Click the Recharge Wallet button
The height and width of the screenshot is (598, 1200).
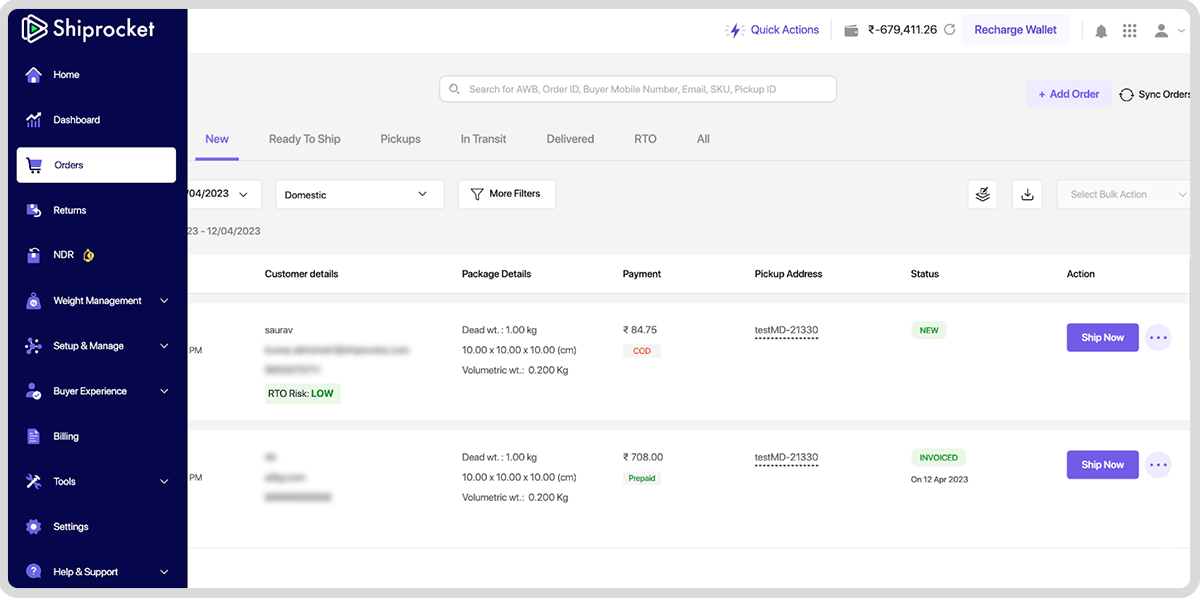tap(1015, 30)
